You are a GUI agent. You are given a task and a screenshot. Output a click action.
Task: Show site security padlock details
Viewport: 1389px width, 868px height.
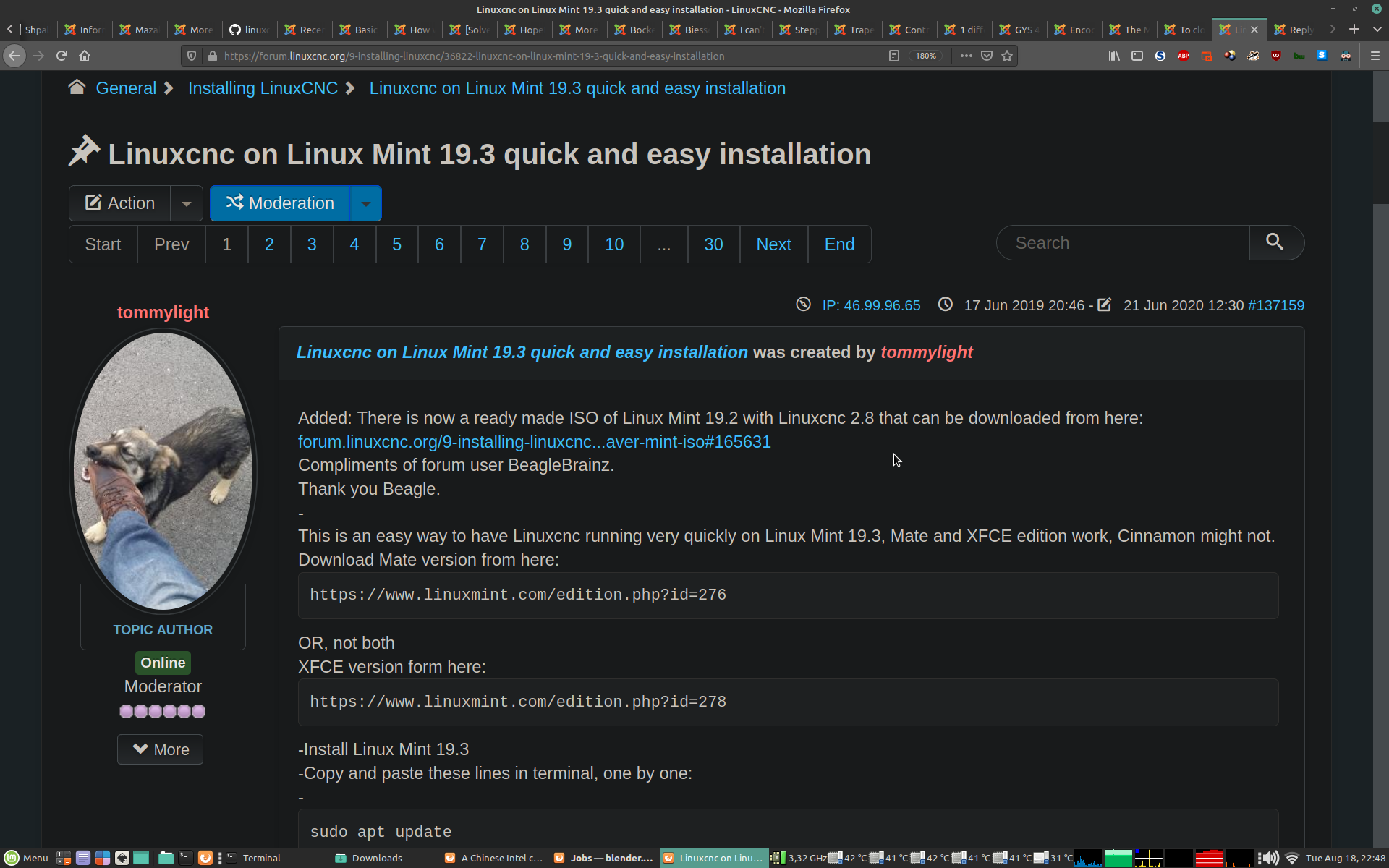click(x=212, y=56)
